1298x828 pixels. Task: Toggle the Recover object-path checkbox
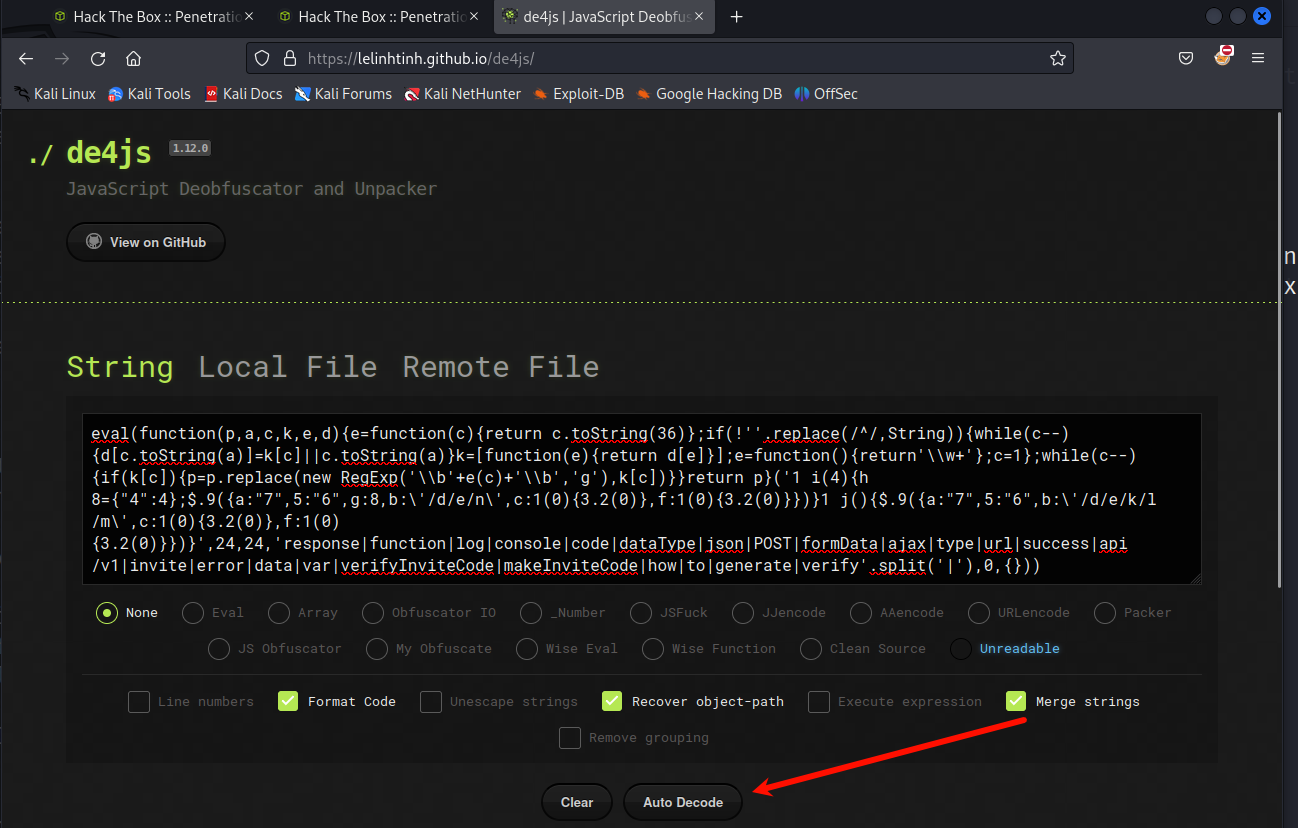coord(613,701)
